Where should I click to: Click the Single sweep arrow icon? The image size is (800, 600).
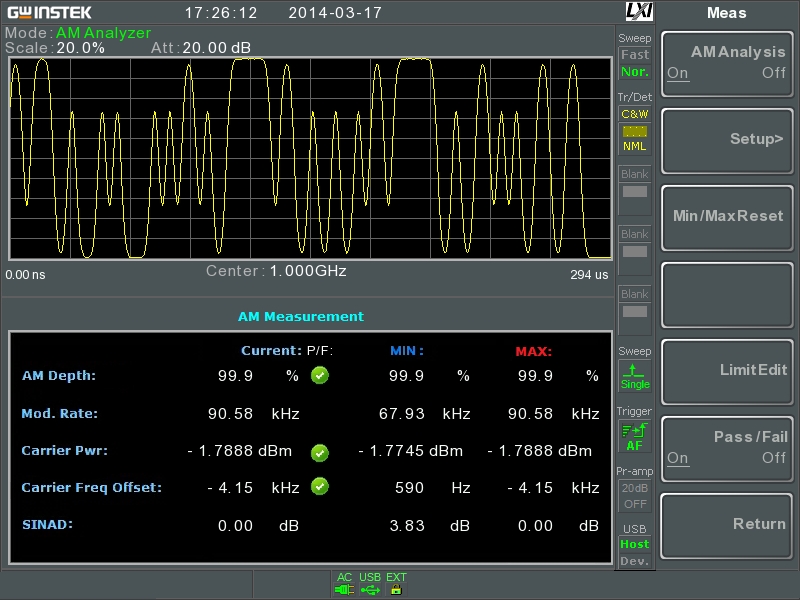(x=633, y=370)
